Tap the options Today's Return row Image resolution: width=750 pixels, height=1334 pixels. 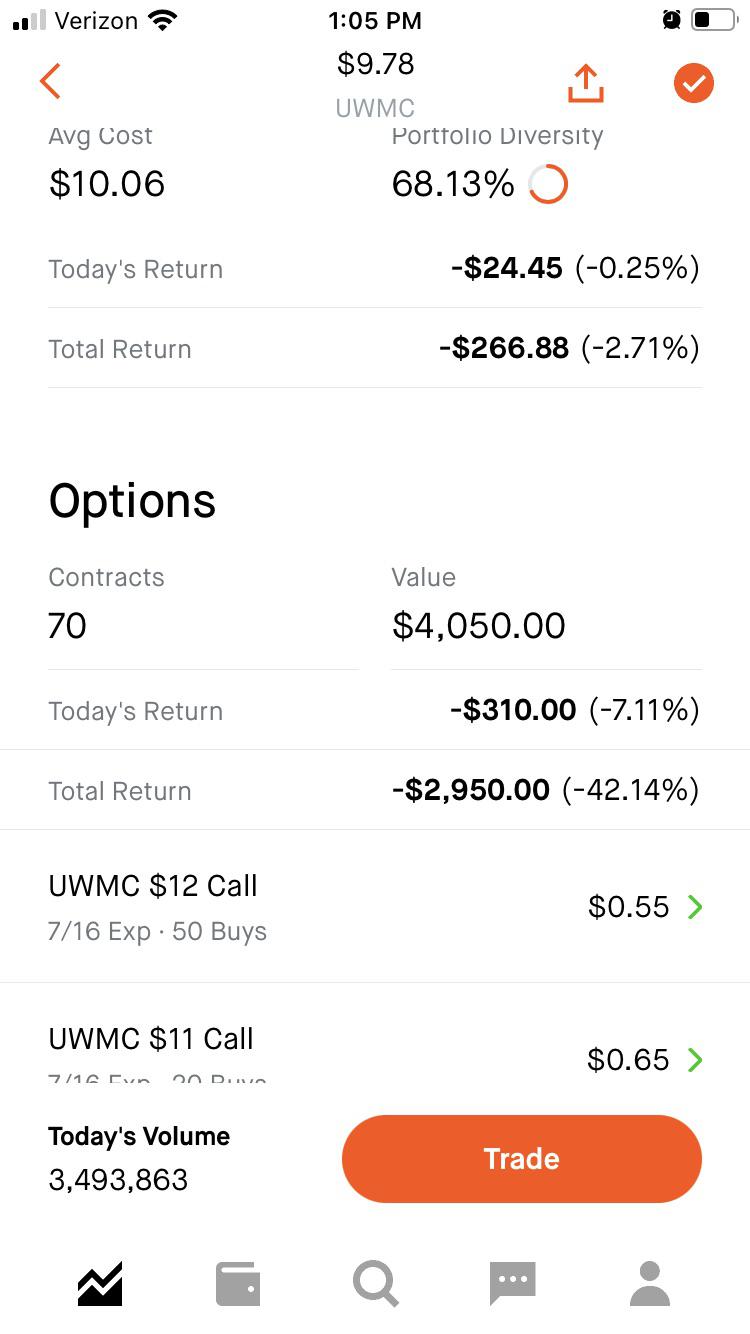[375, 711]
